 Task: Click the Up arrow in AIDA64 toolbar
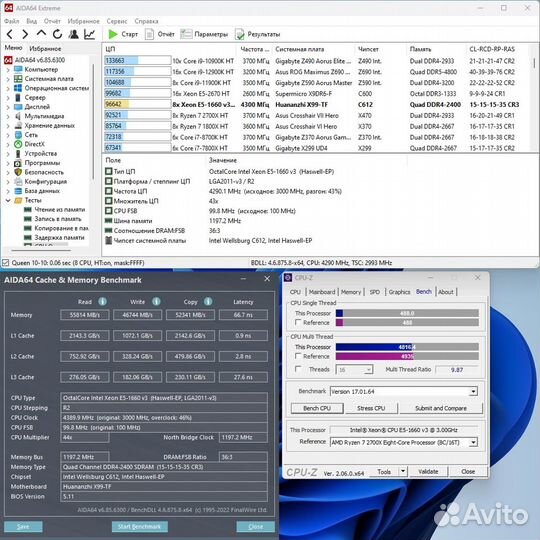click(x=41, y=33)
